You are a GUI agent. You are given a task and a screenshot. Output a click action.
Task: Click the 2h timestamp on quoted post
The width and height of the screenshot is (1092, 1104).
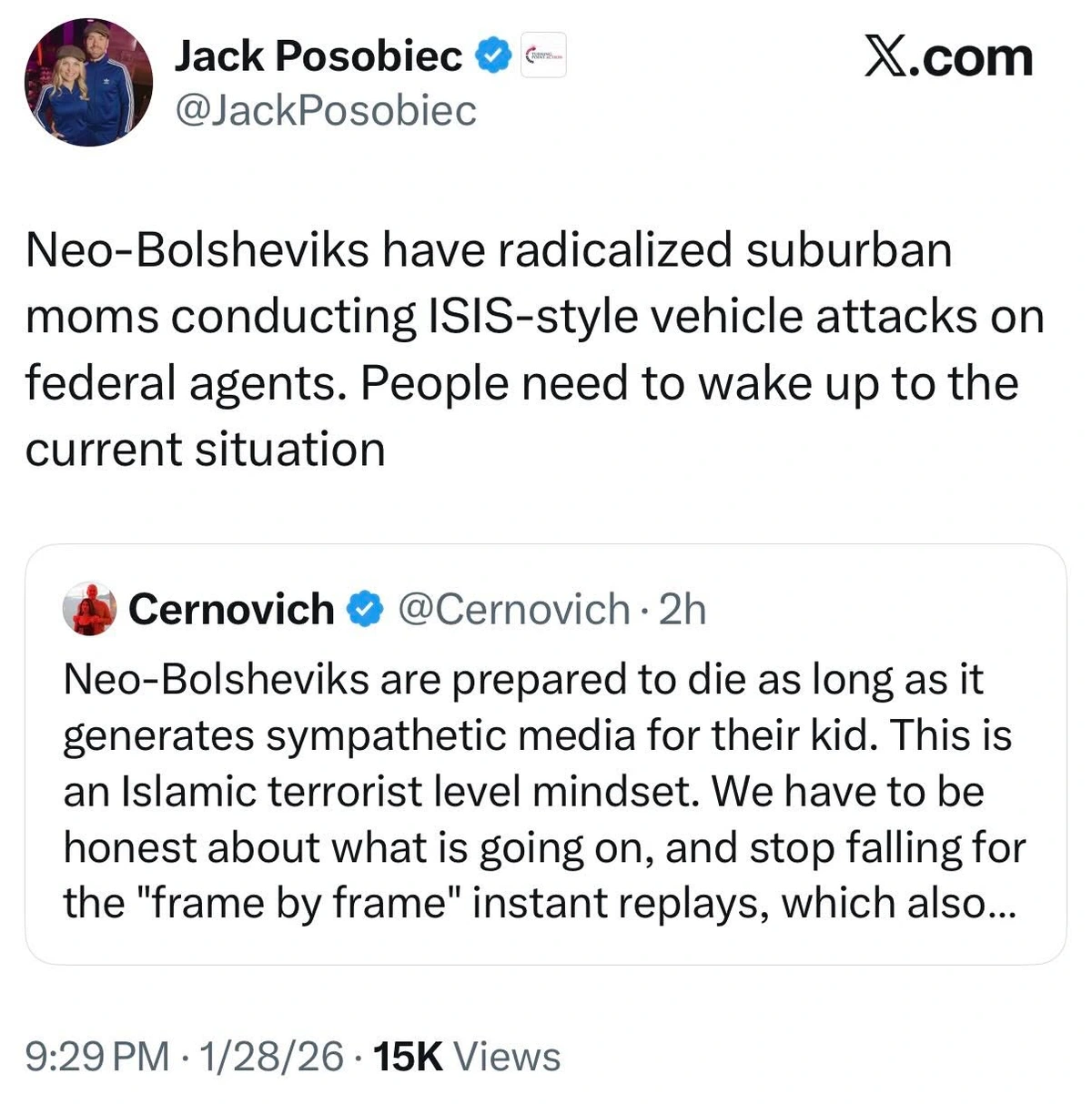coord(682,609)
